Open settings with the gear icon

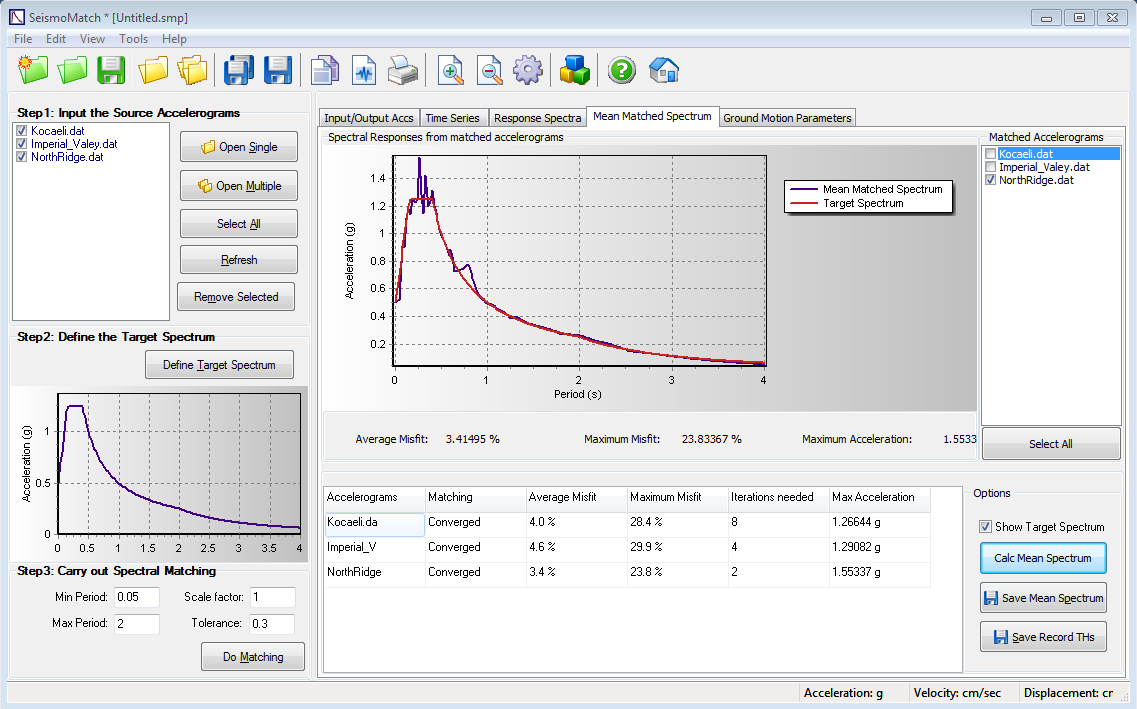(527, 70)
